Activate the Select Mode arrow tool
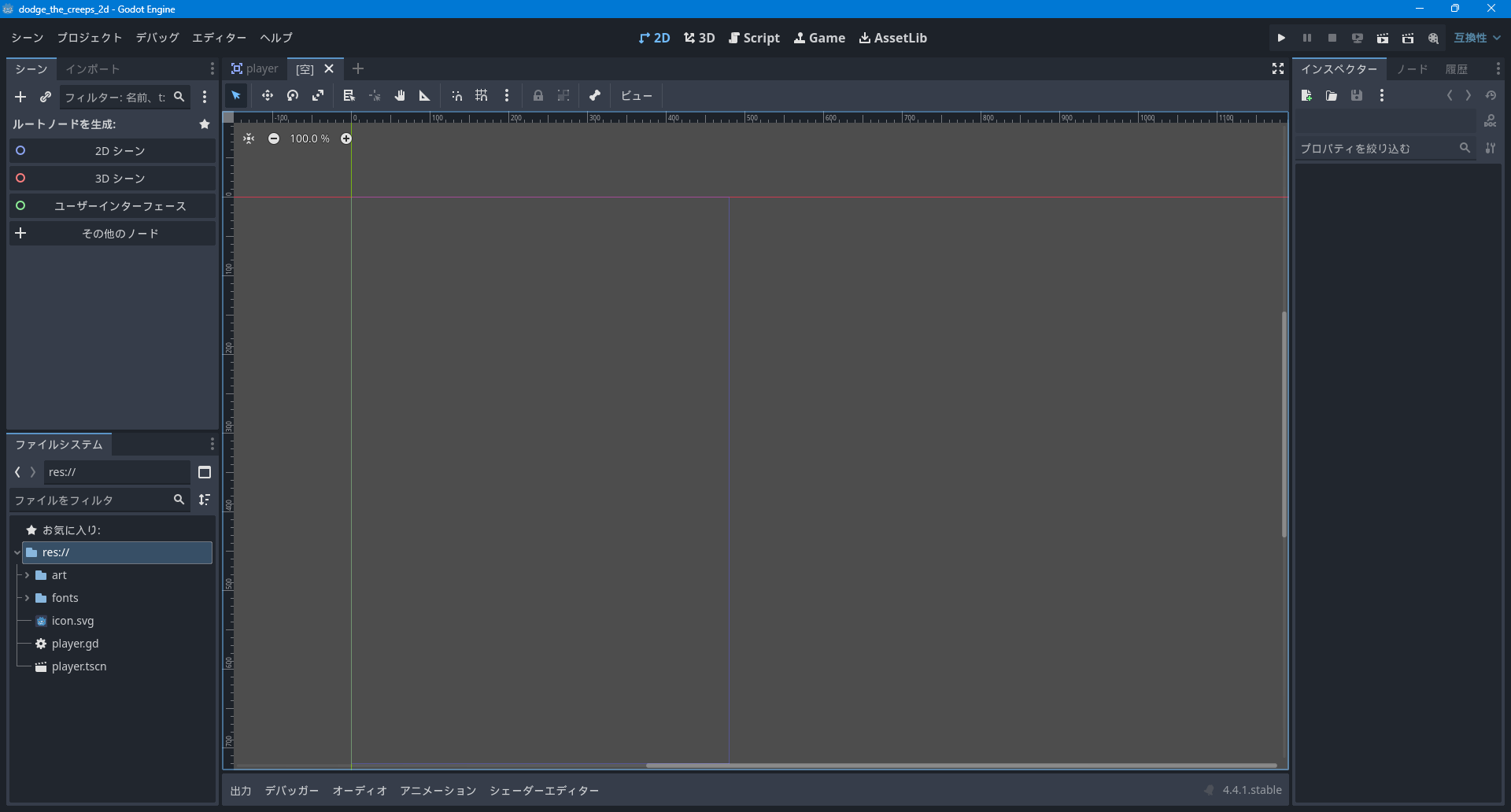This screenshot has width=1511, height=812. click(x=236, y=95)
